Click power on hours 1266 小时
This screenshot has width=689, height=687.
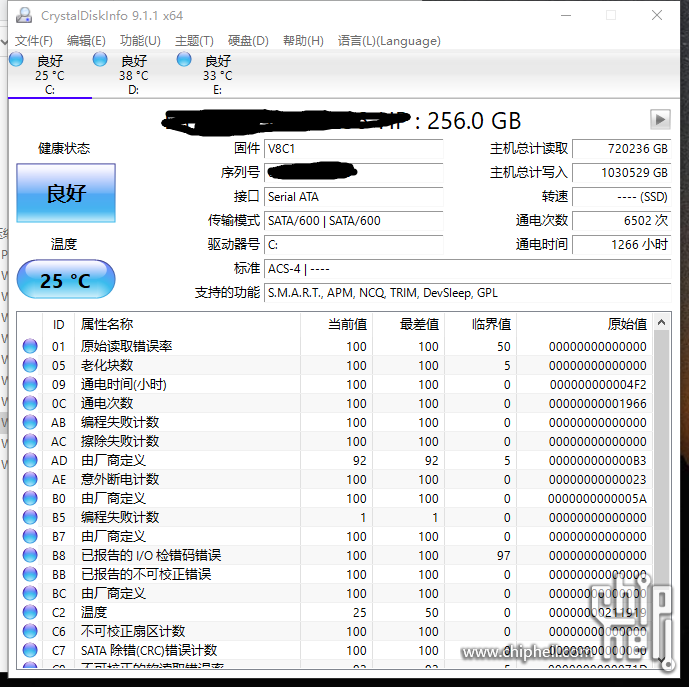point(622,244)
